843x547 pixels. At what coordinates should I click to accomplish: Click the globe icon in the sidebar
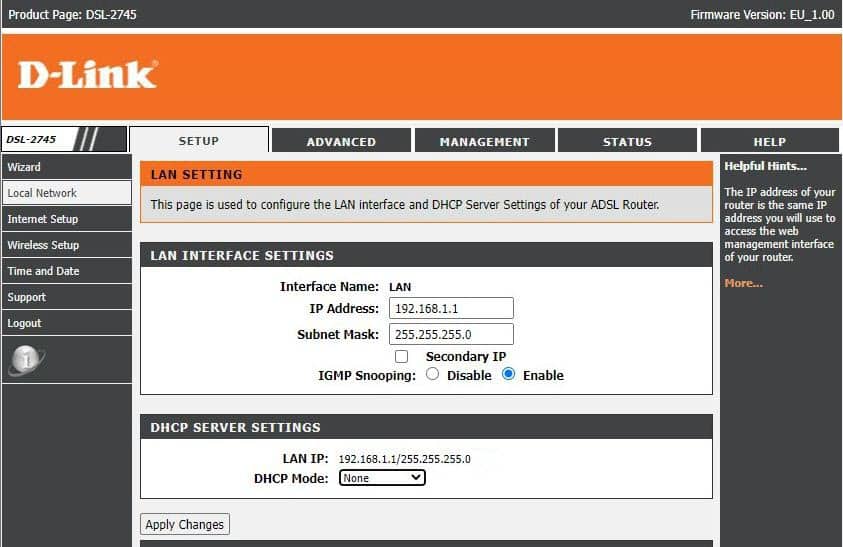[26, 359]
